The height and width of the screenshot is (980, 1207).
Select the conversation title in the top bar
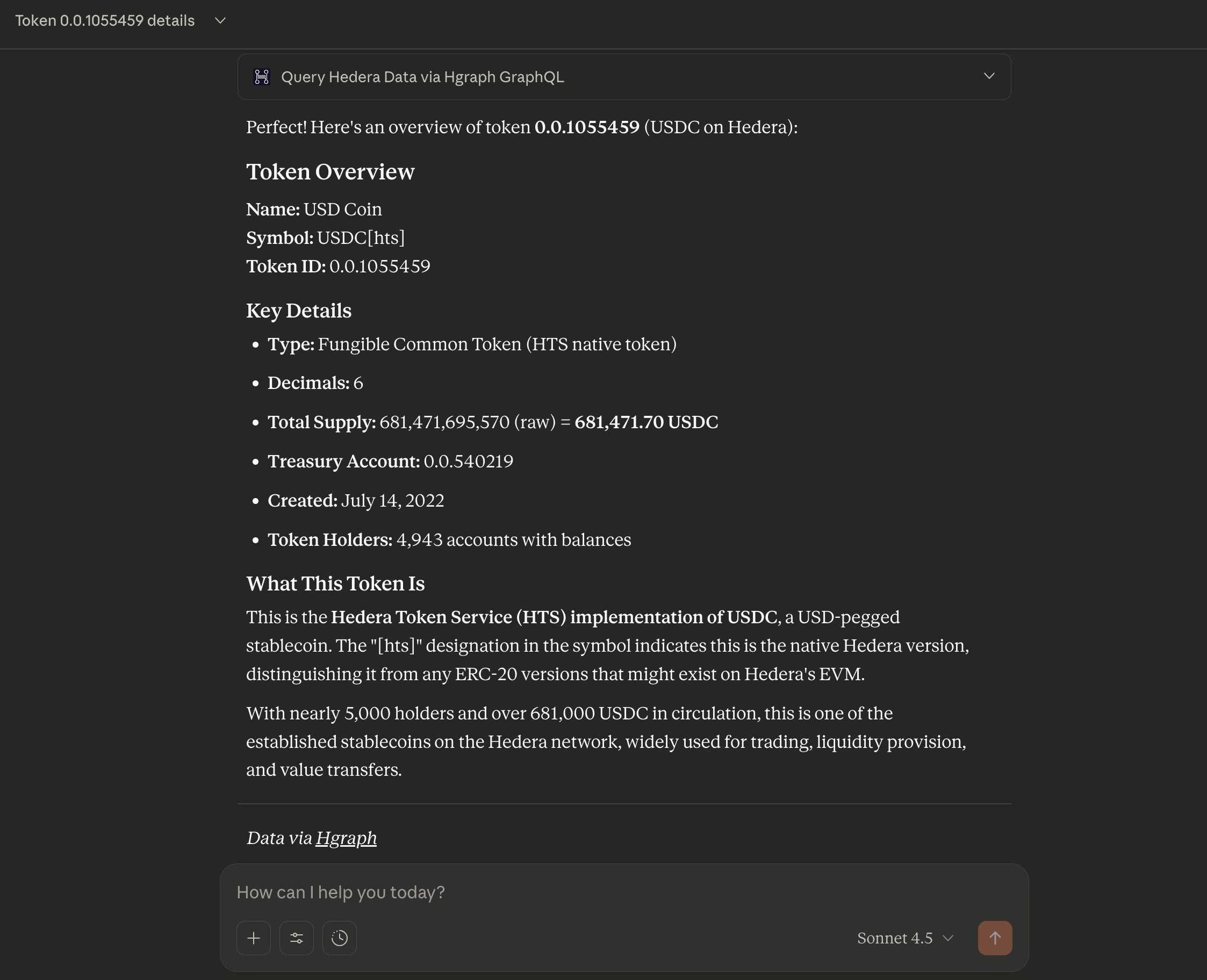(105, 20)
